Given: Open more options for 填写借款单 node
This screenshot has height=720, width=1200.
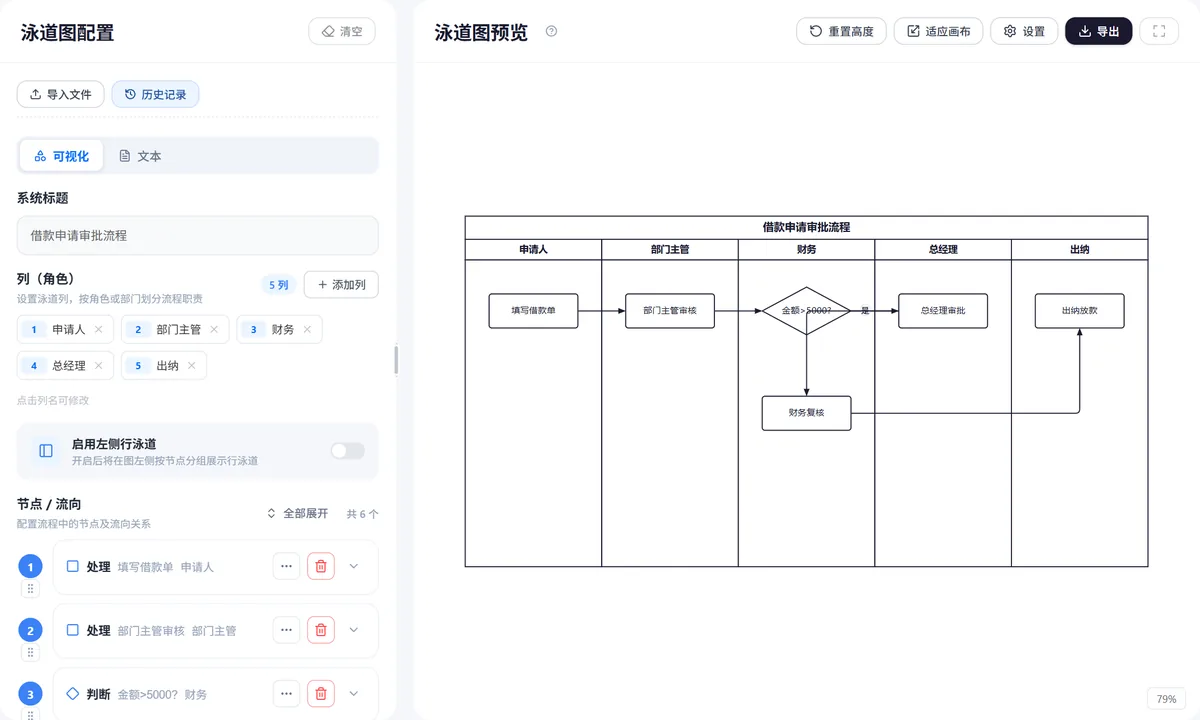Looking at the screenshot, I should tap(286, 566).
